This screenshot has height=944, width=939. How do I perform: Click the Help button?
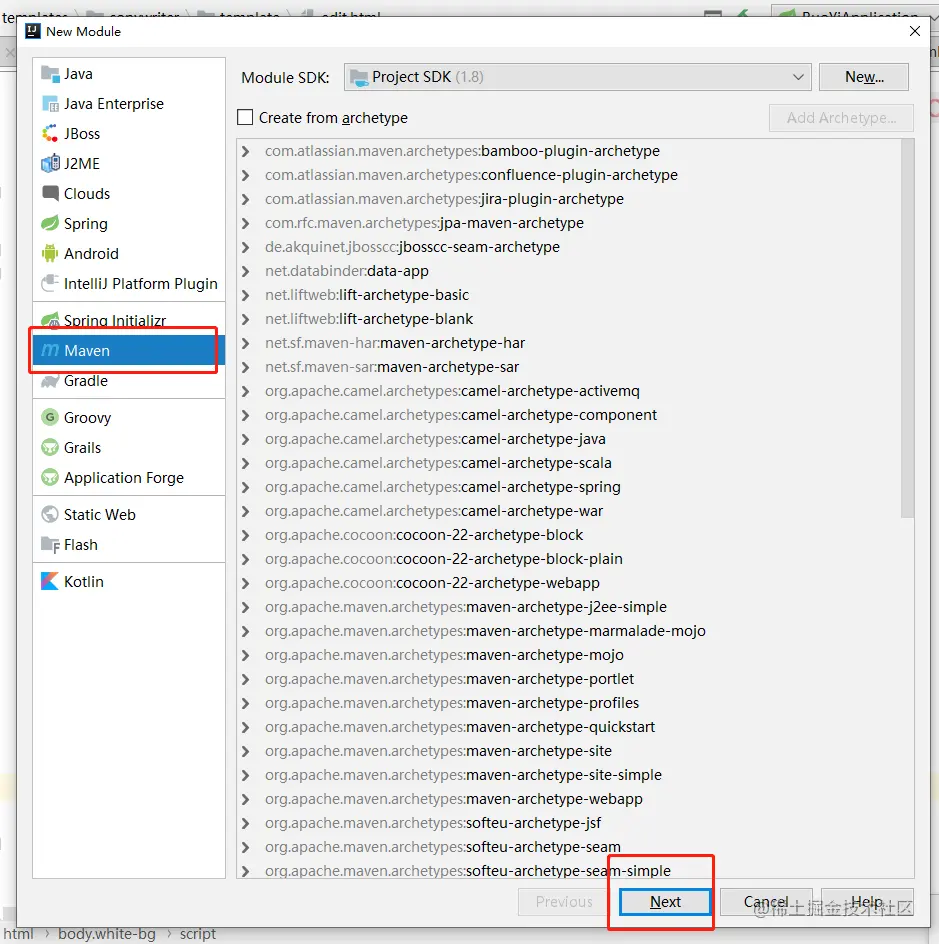[867, 901]
